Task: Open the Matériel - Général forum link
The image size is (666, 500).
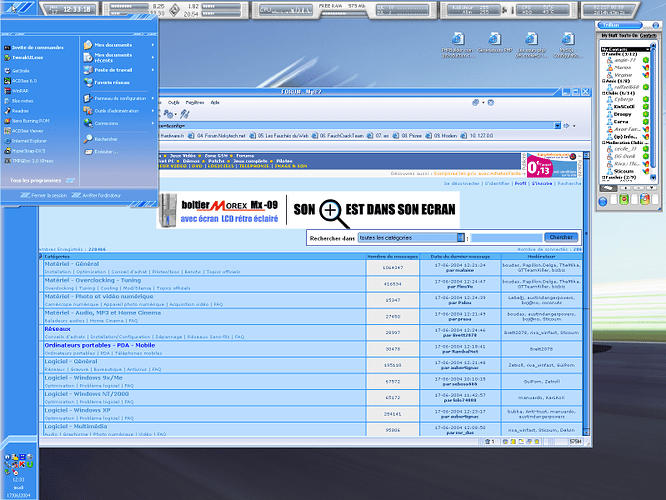Action: tap(79, 264)
